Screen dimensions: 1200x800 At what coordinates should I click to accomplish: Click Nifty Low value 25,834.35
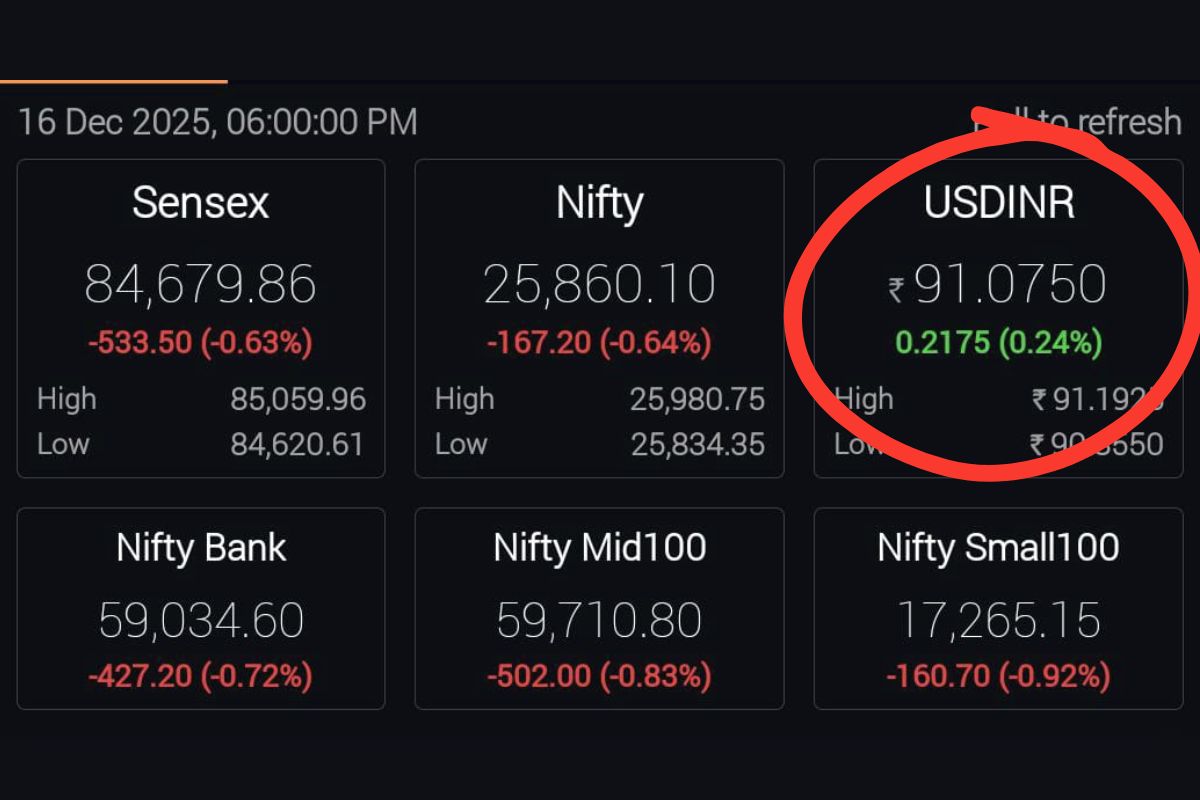697,444
